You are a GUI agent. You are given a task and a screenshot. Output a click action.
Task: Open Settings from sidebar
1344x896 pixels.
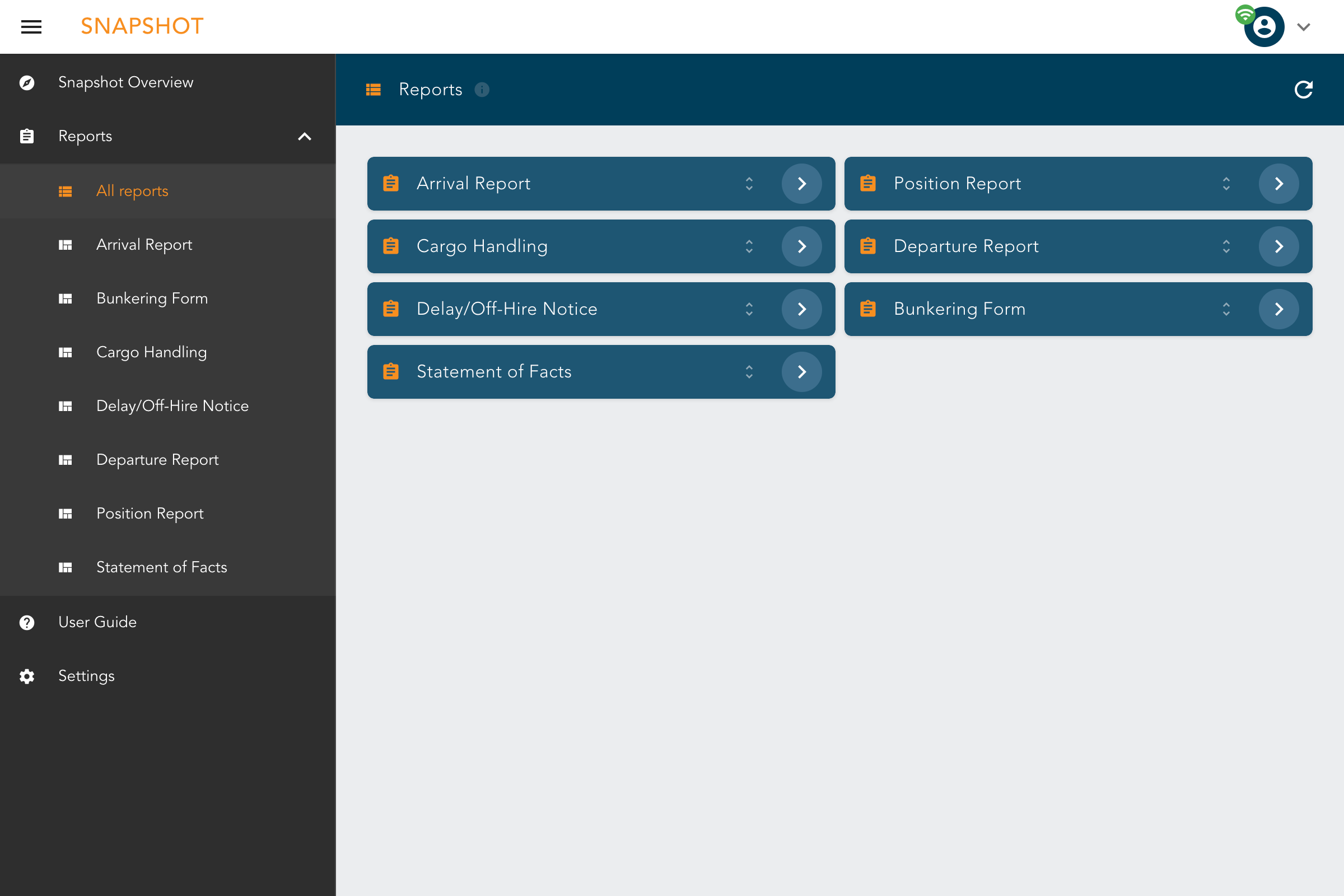(168, 676)
